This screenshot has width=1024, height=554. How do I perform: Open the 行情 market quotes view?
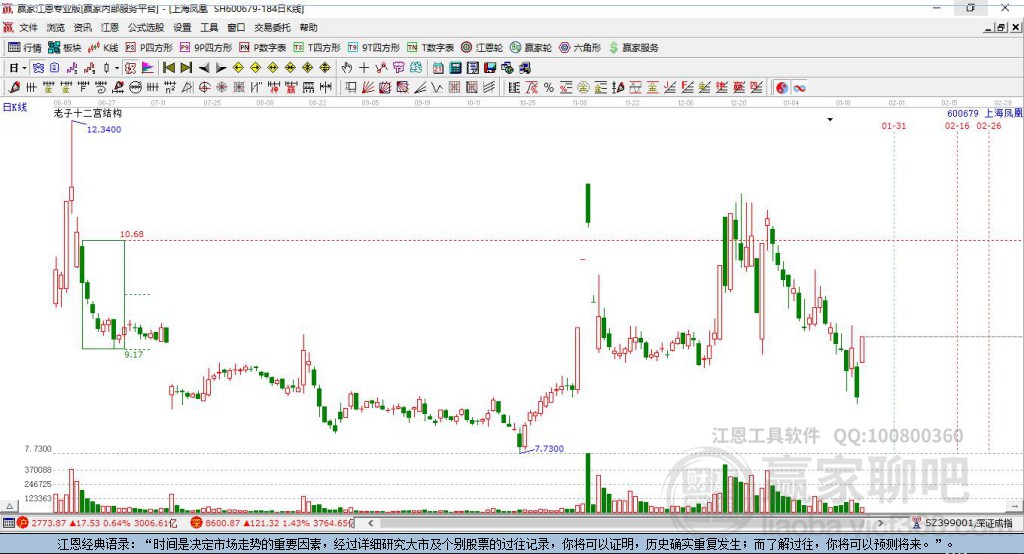coord(24,48)
